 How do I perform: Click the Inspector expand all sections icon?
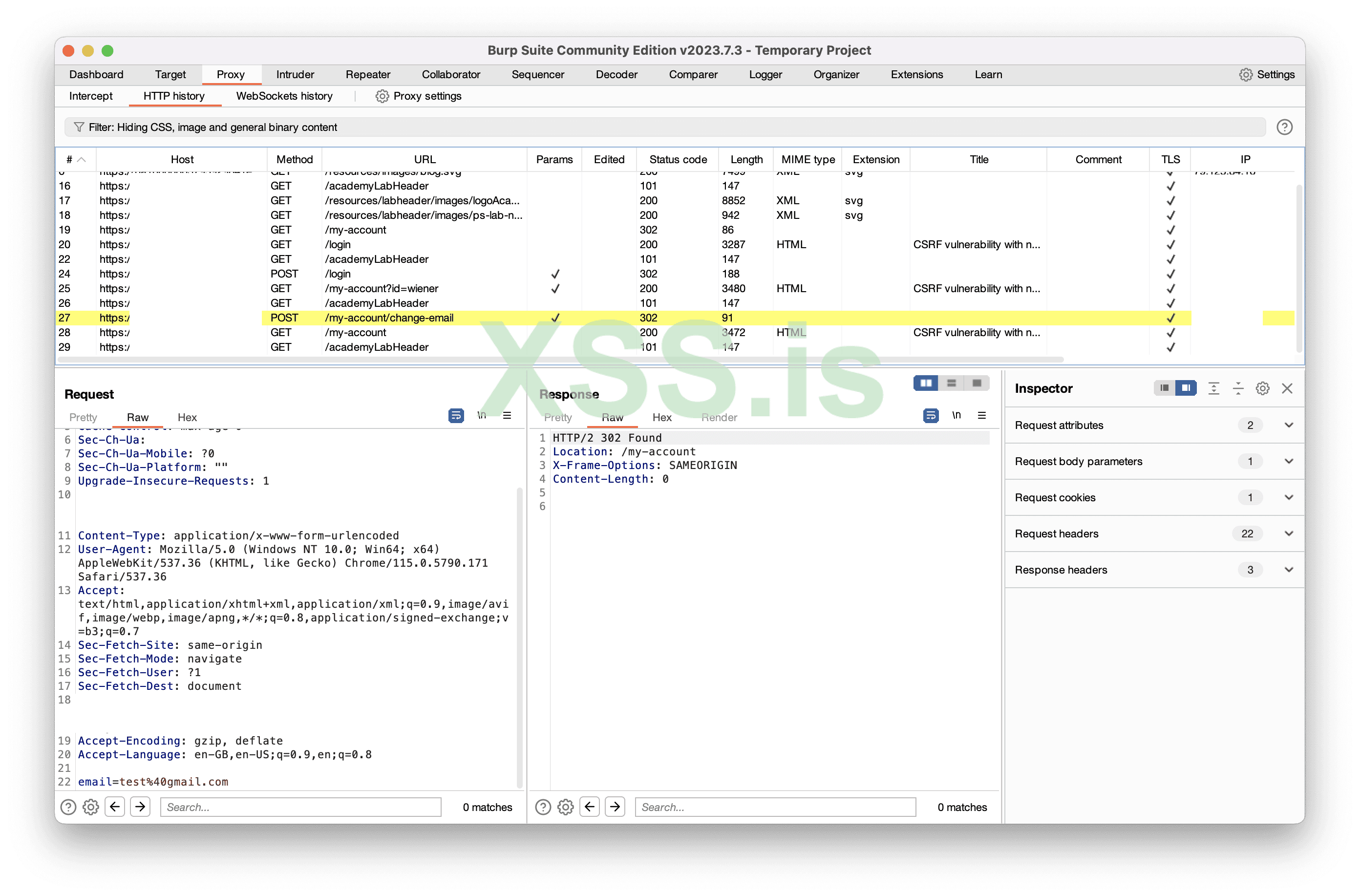click(x=1213, y=388)
